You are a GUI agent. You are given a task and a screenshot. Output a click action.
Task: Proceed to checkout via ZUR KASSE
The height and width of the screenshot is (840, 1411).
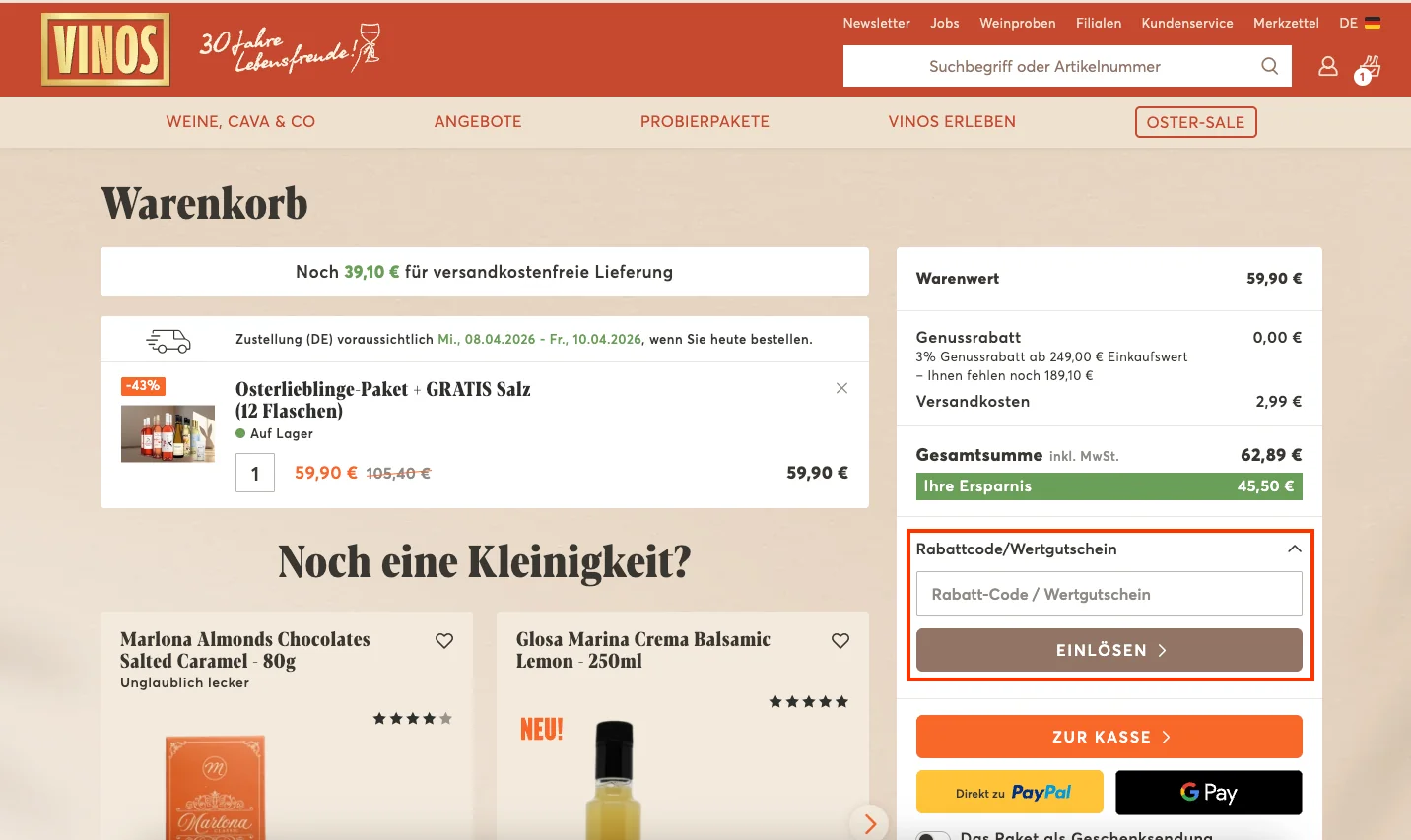coord(1109,736)
